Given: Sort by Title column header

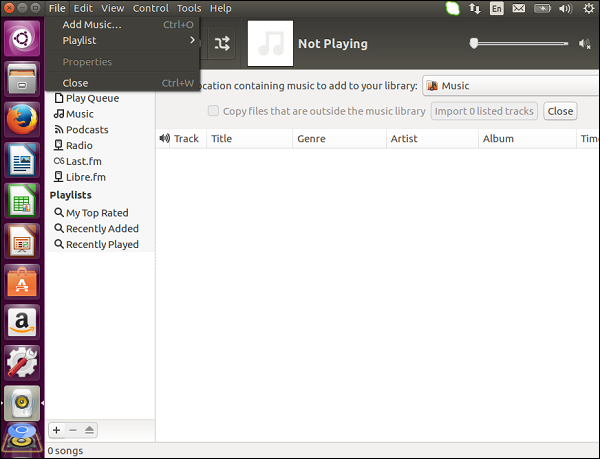Looking at the screenshot, I should click(249, 138).
